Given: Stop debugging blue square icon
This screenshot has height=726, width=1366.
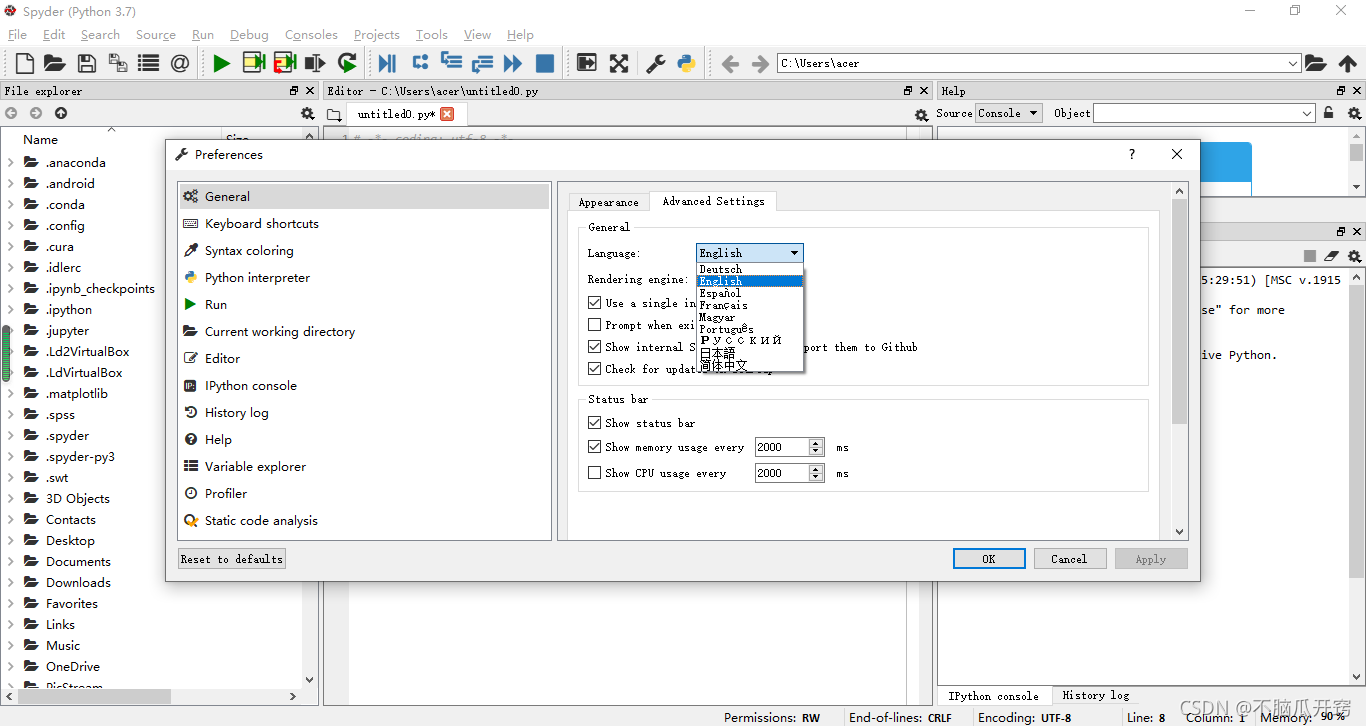Looking at the screenshot, I should coord(545,63).
